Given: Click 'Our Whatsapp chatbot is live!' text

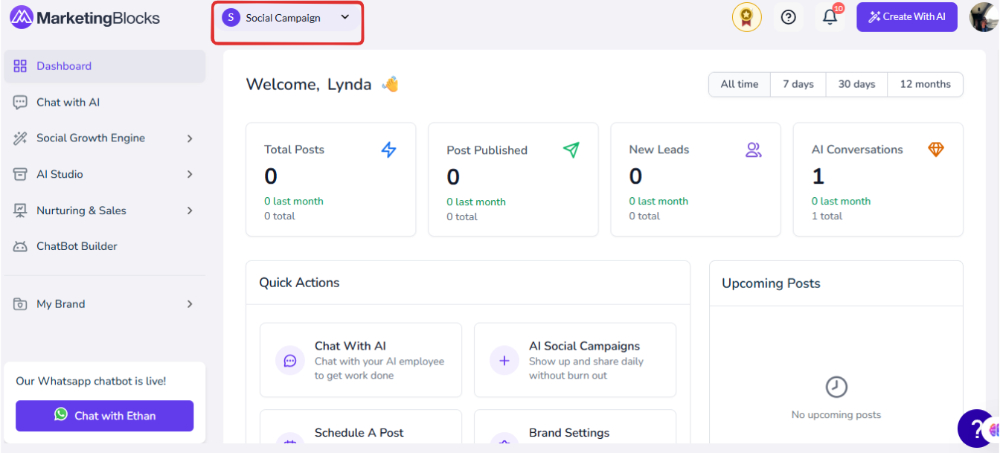Looking at the screenshot, I should (91, 382).
